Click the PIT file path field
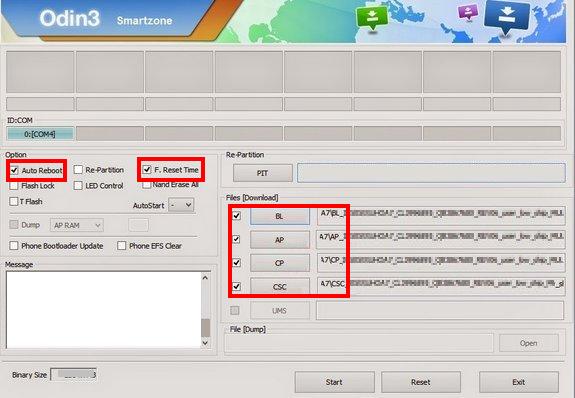This screenshot has width=575, height=398. point(431,173)
